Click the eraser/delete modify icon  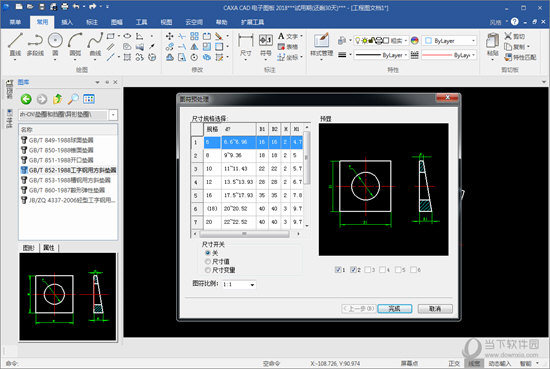219,36
